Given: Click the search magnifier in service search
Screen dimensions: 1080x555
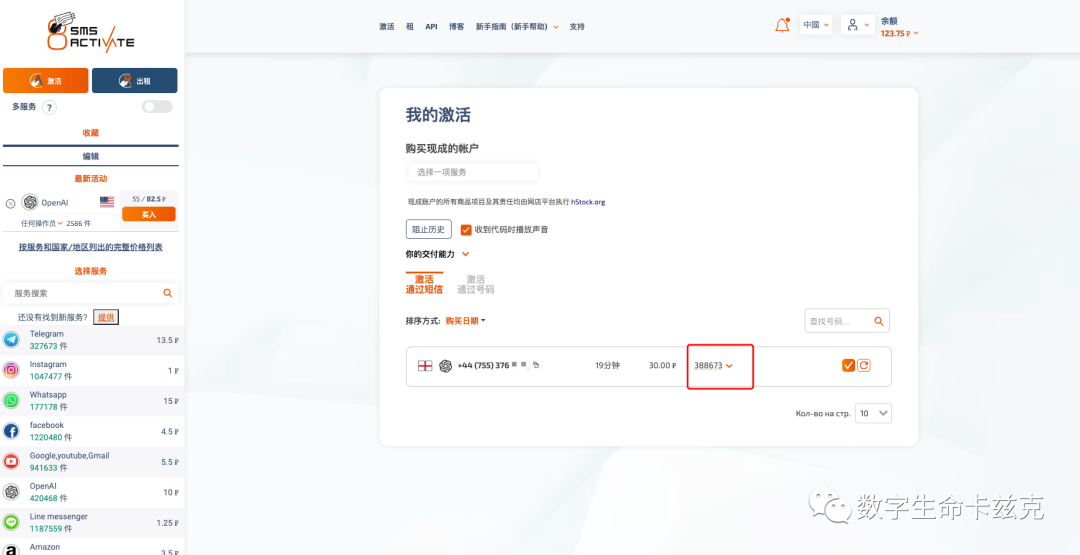Looking at the screenshot, I should 167,293.
